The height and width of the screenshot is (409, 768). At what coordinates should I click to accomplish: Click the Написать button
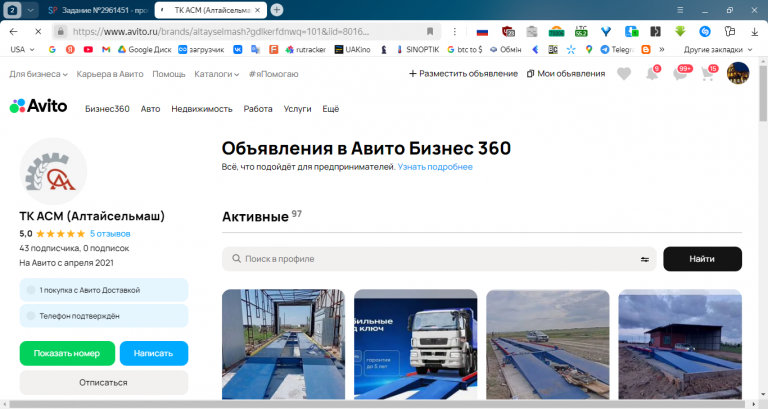(154, 353)
